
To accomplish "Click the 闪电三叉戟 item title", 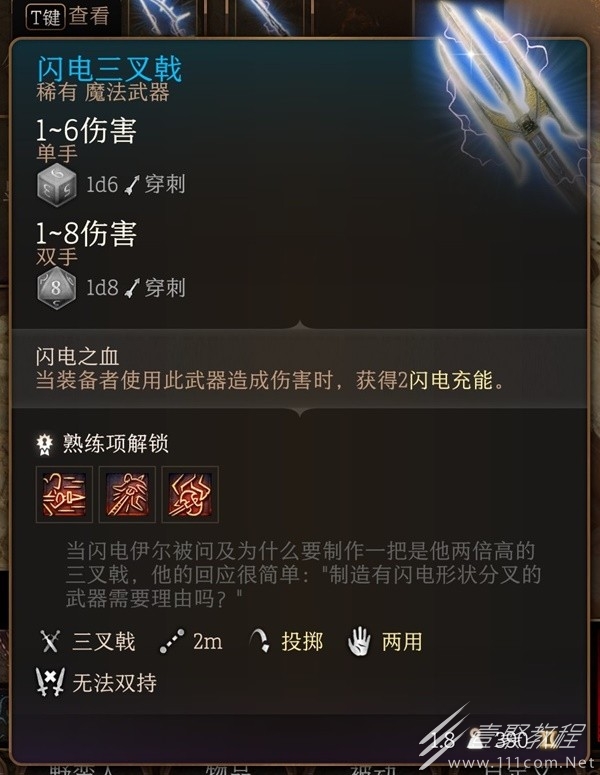I will pyautogui.click(x=110, y=68).
